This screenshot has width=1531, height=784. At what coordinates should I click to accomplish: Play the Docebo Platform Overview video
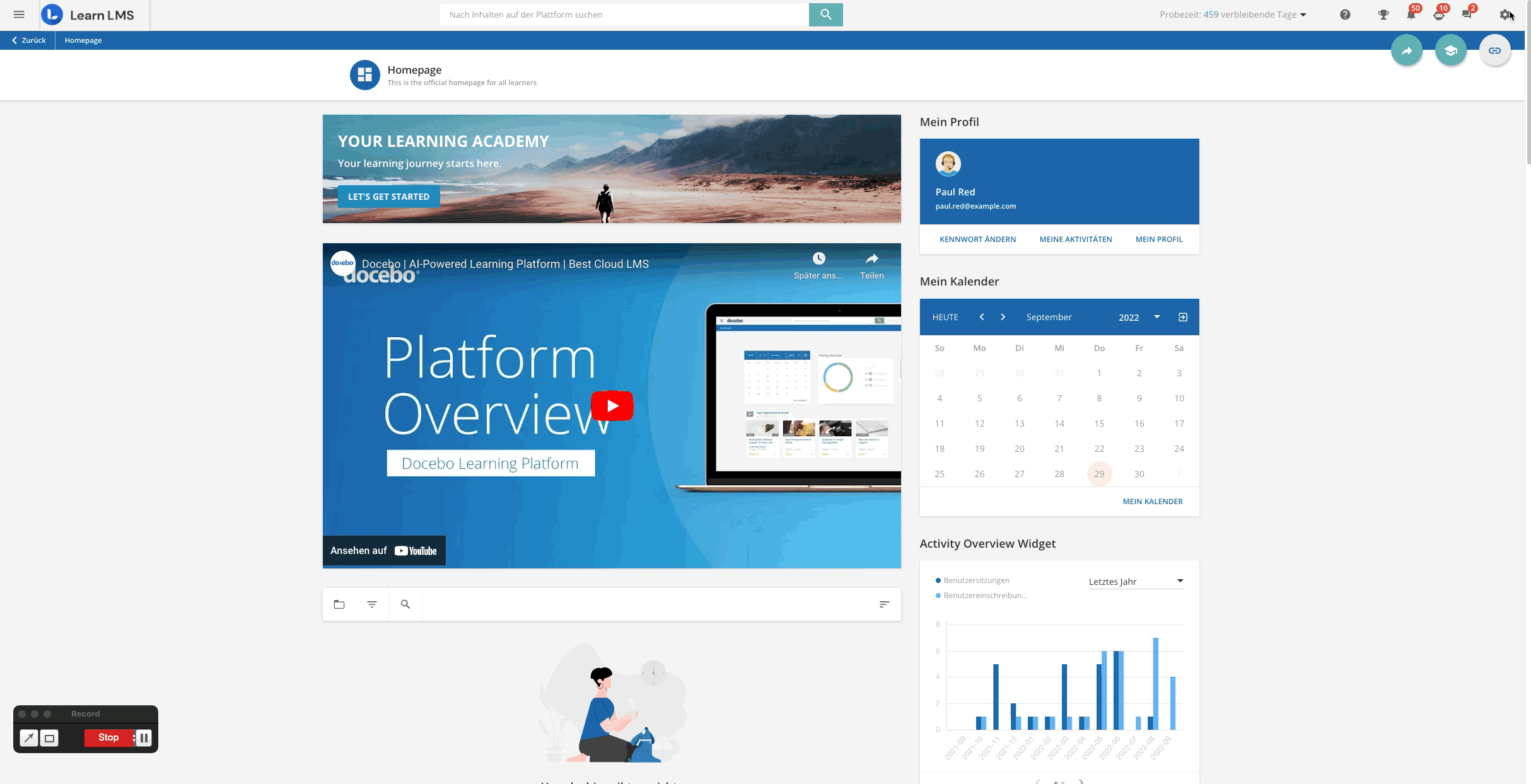point(612,406)
